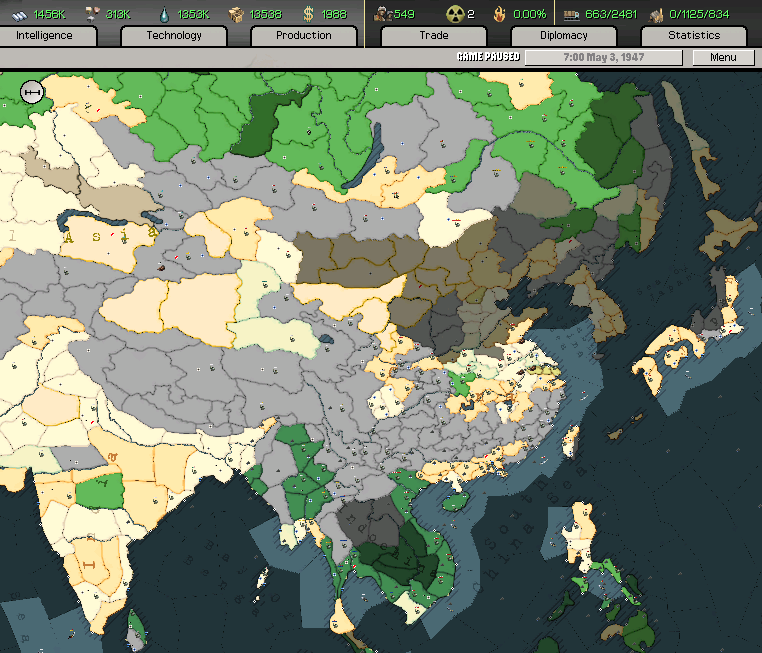This screenshot has height=653, width=762.
Task: Select the Diplomacy tab
Action: point(563,36)
